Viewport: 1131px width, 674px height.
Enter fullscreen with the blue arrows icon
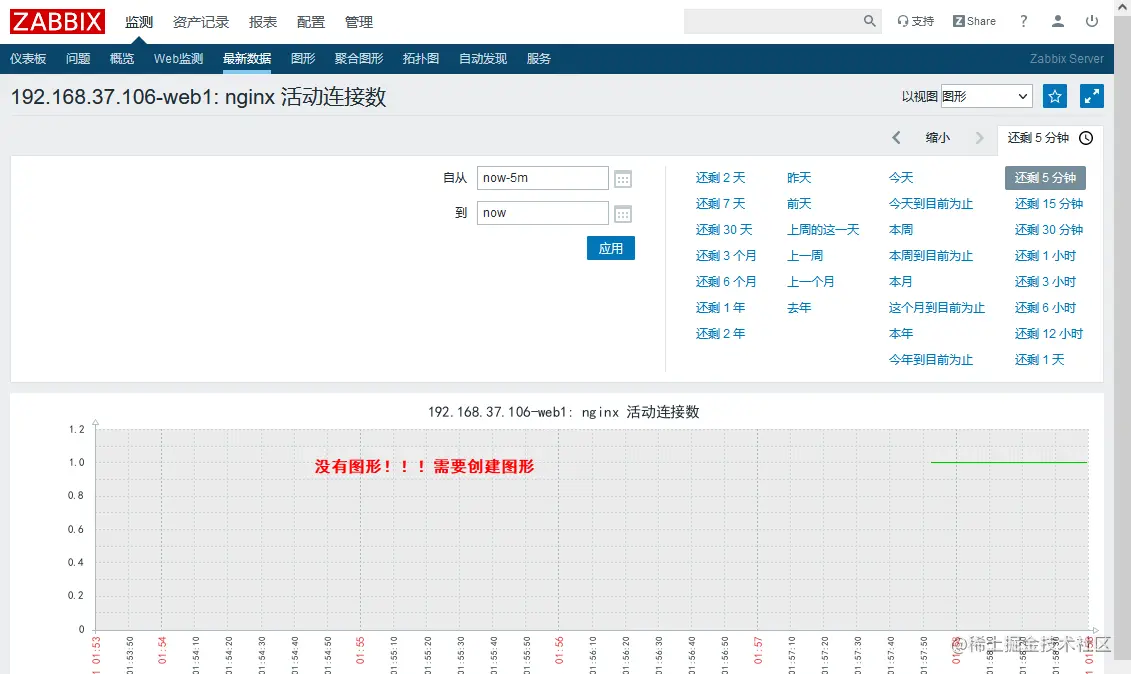tap(1092, 96)
